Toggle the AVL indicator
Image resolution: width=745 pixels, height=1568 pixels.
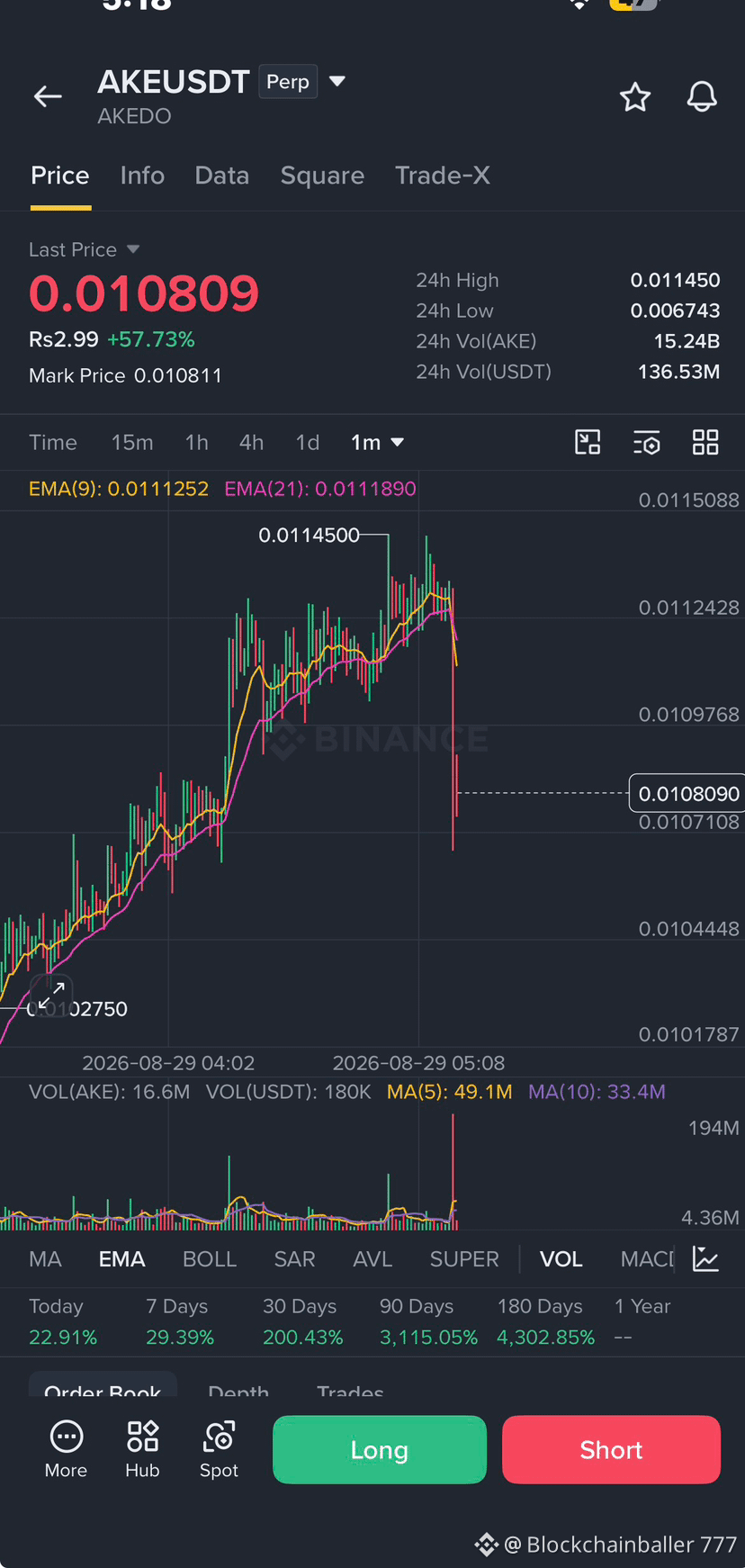[x=372, y=1259]
